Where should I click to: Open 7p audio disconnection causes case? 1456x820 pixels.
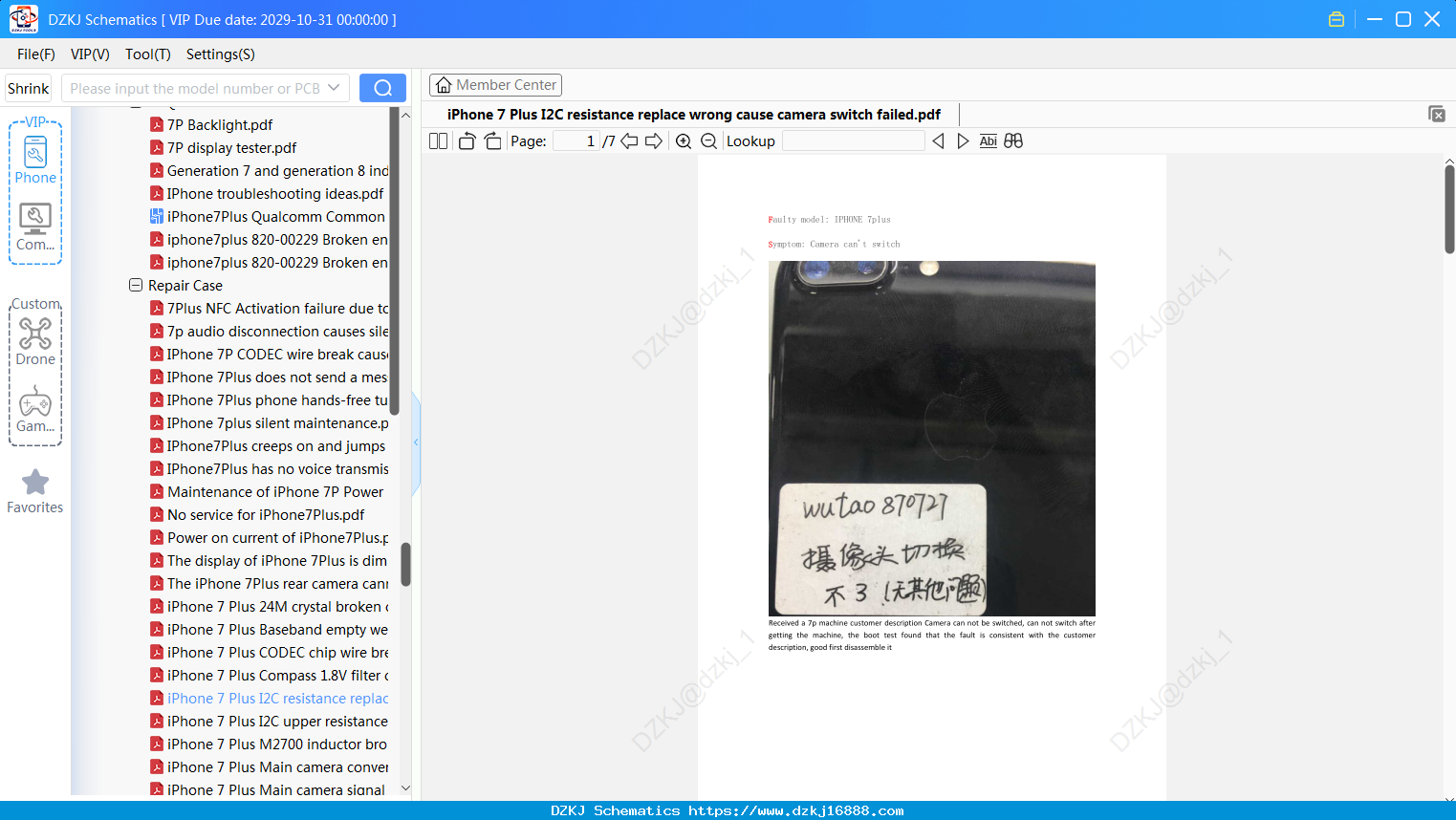click(278, 331)
